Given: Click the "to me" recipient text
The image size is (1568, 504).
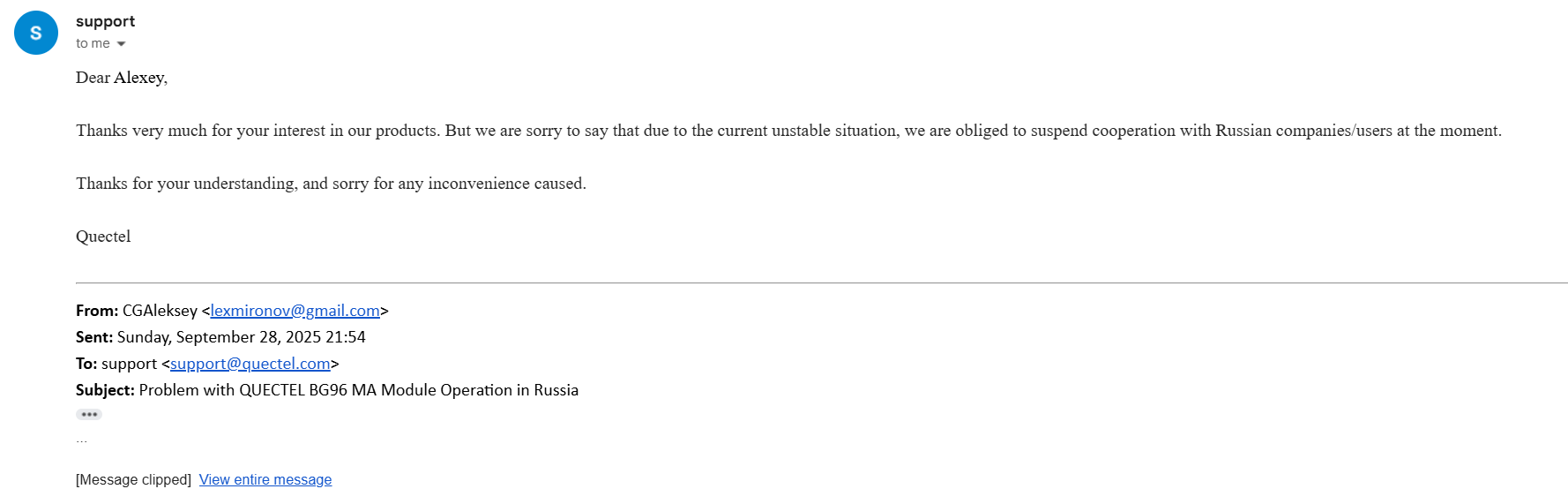Looking at the screenshot, I should click(93, 43).
